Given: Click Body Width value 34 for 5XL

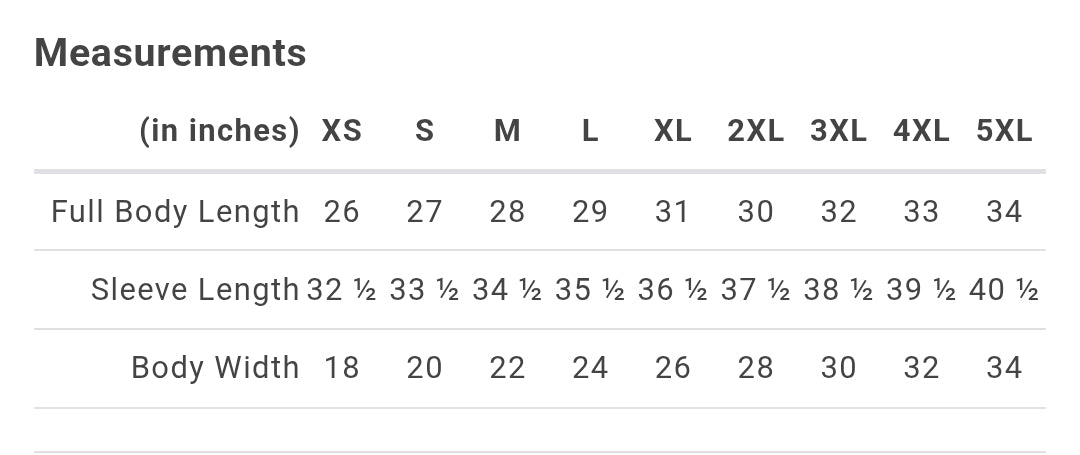Looking at the screenshot, I should (x=1003, y=368).
